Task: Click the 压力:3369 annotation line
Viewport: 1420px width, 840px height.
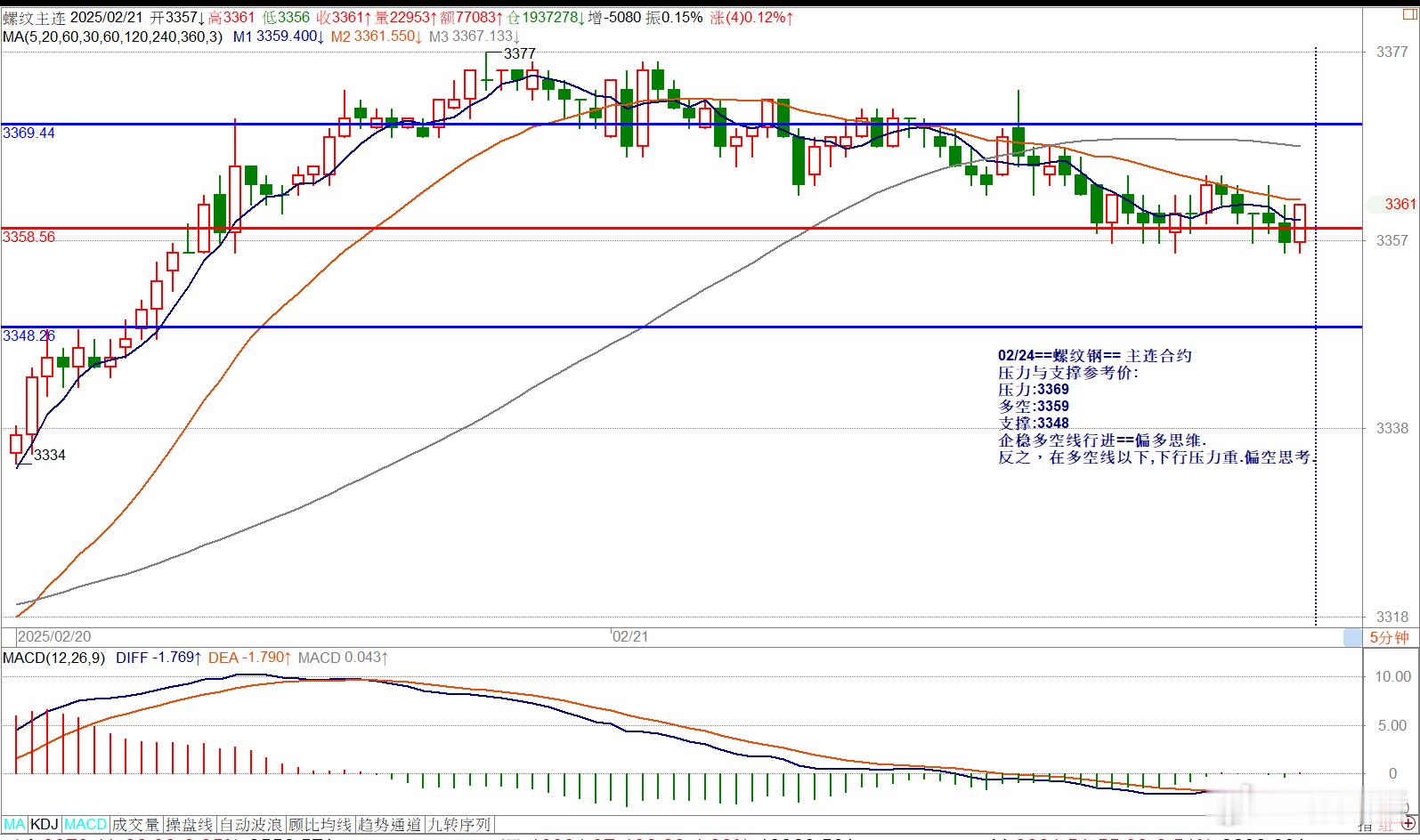Action: click(x=1034, y=389)
